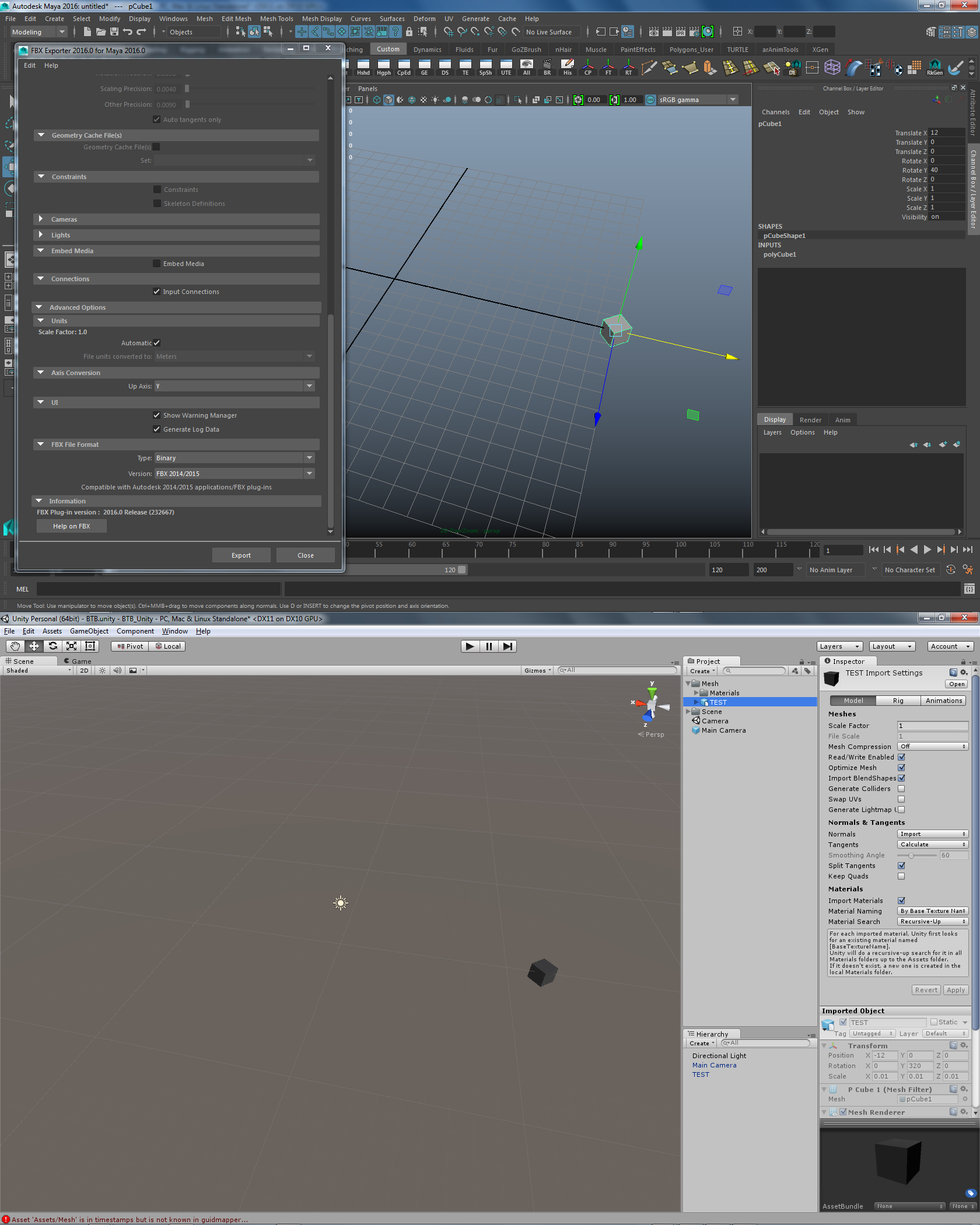Select Unity's Rotate tool
The image size is (980, 1225).
point(52,646)
